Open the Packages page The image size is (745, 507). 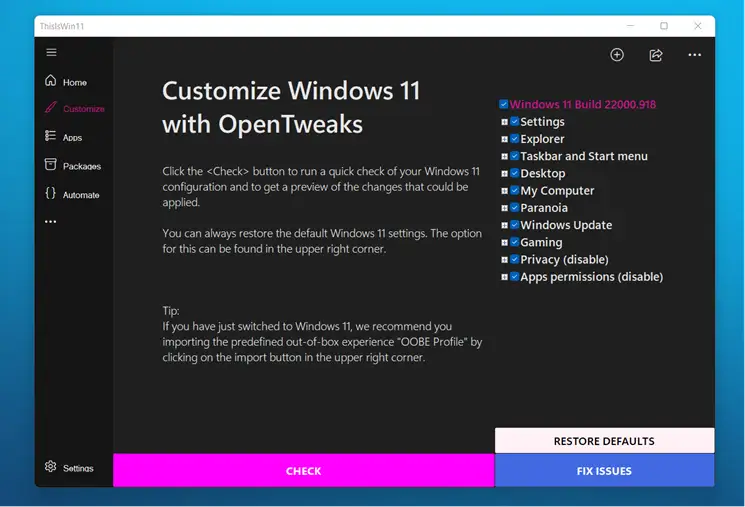(x=82, y=166)
